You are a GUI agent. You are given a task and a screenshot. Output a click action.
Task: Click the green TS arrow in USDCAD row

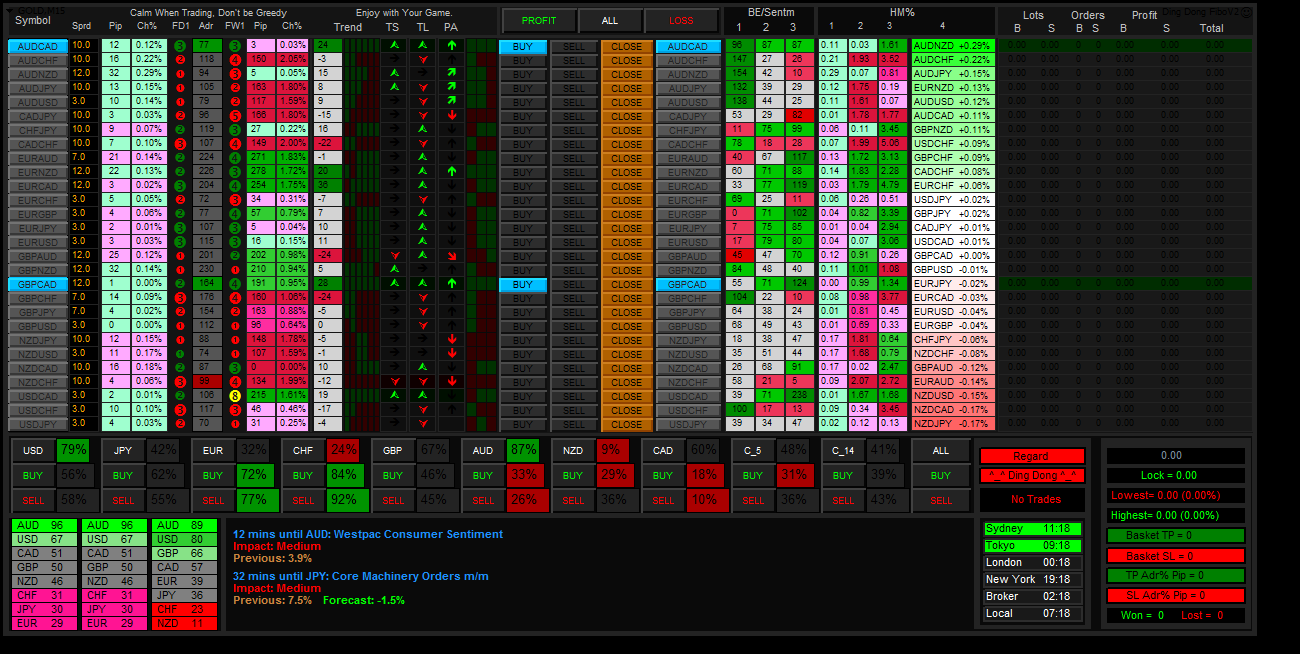coord(393,396)
